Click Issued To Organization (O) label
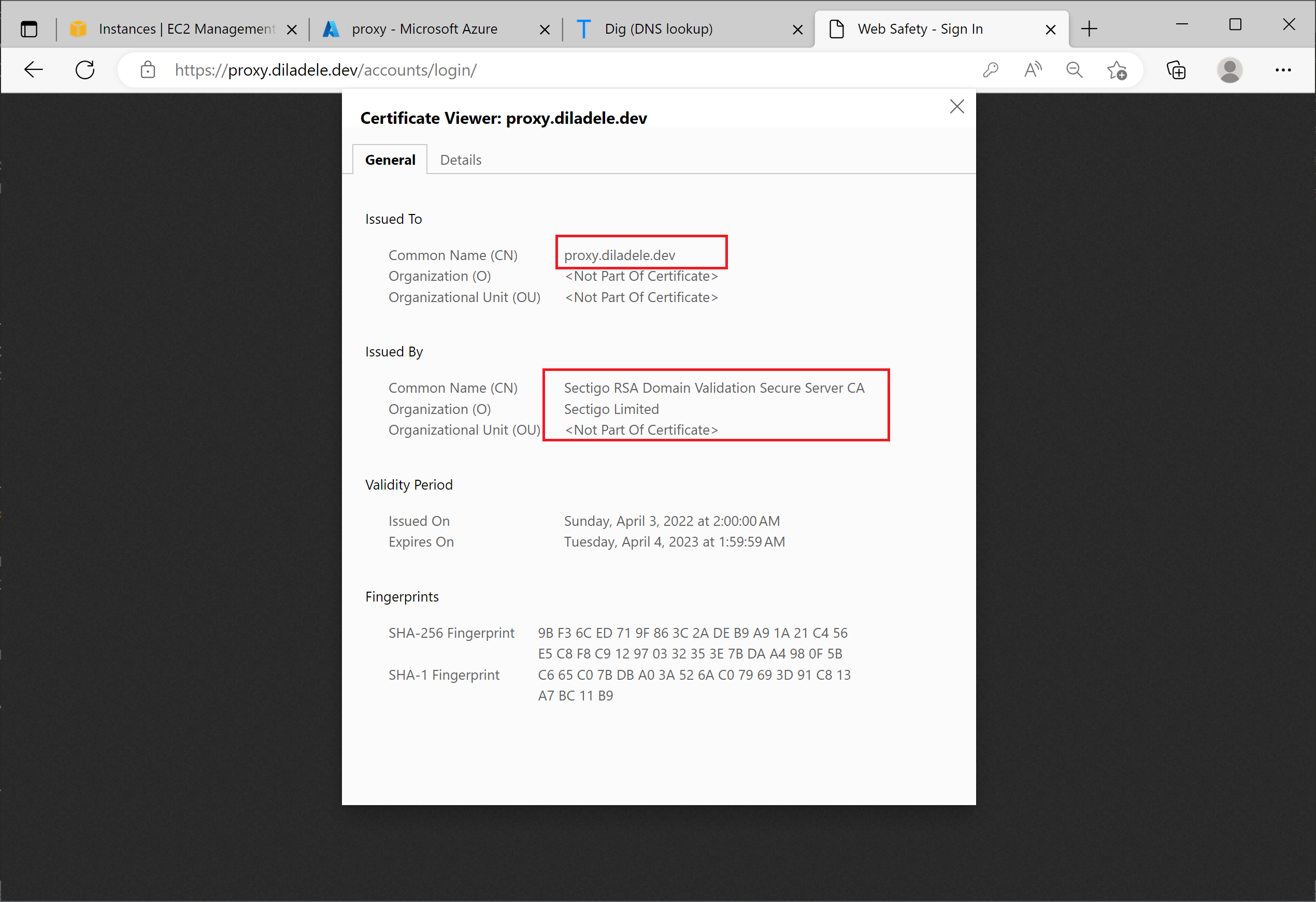 (439, 276)
